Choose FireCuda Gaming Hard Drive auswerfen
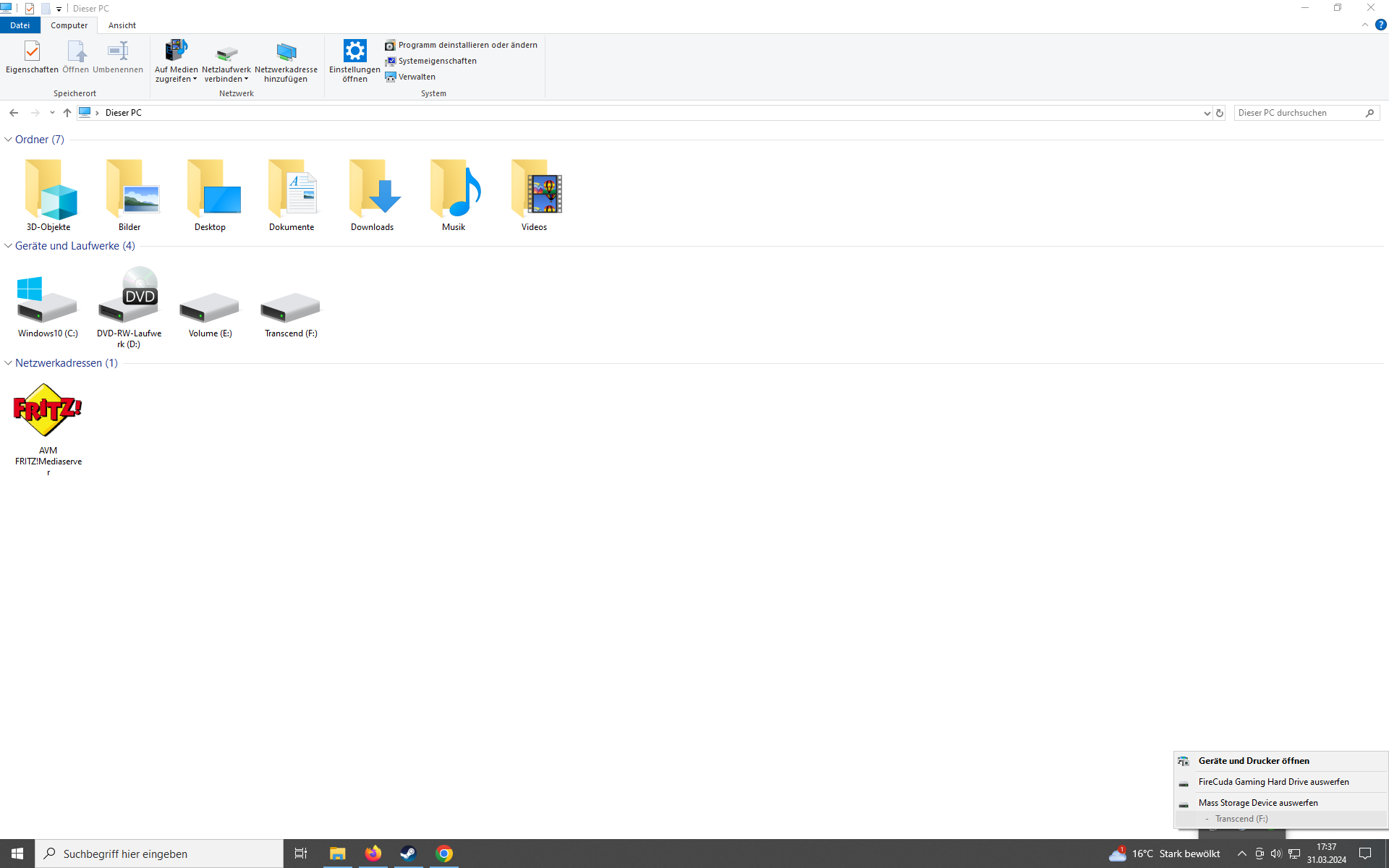Viewport: 1389px width, 868px height. coord(1273,782)
